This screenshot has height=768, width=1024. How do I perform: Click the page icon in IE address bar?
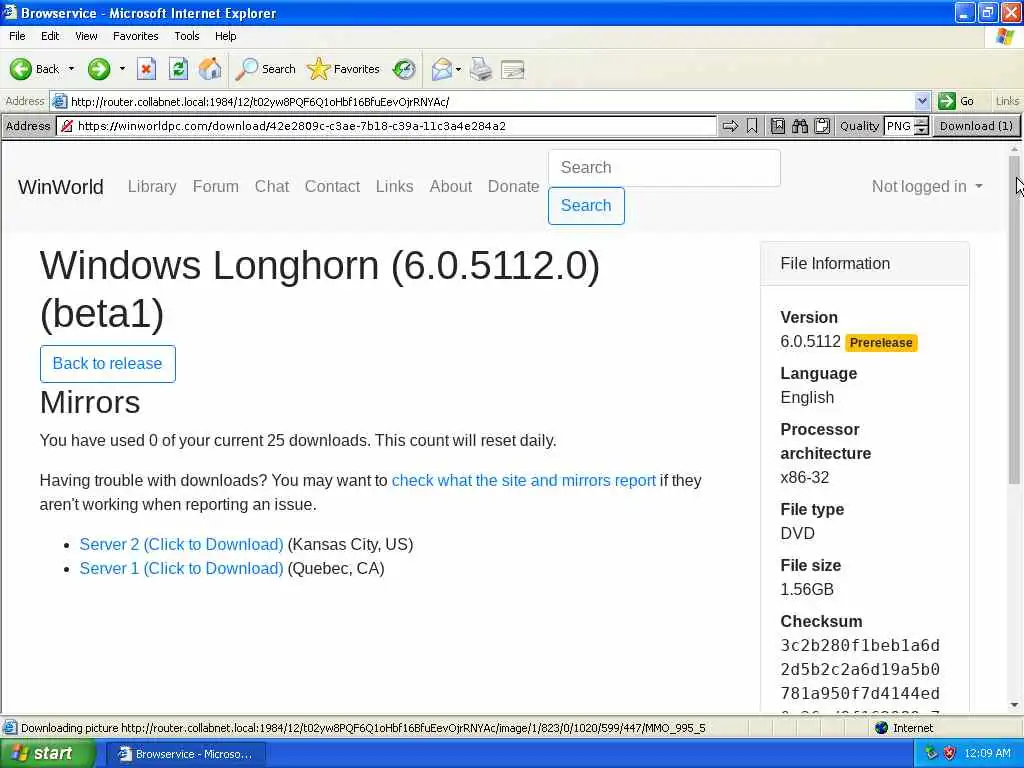pos(59,101)
